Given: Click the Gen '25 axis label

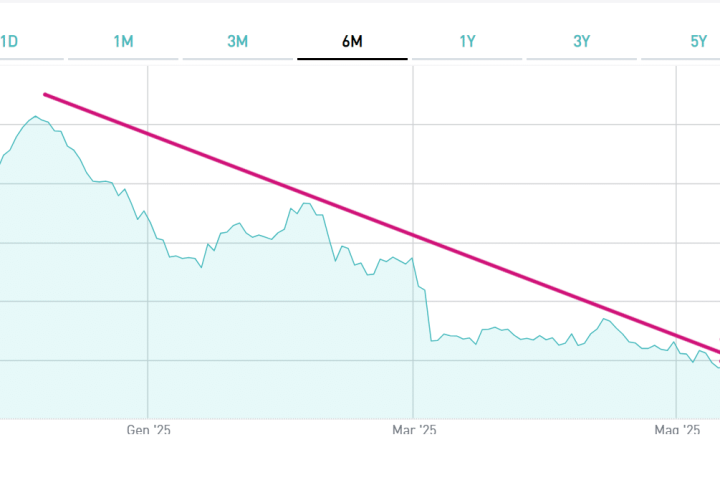Looking at the screenshot, I should (x=147, y=430).
